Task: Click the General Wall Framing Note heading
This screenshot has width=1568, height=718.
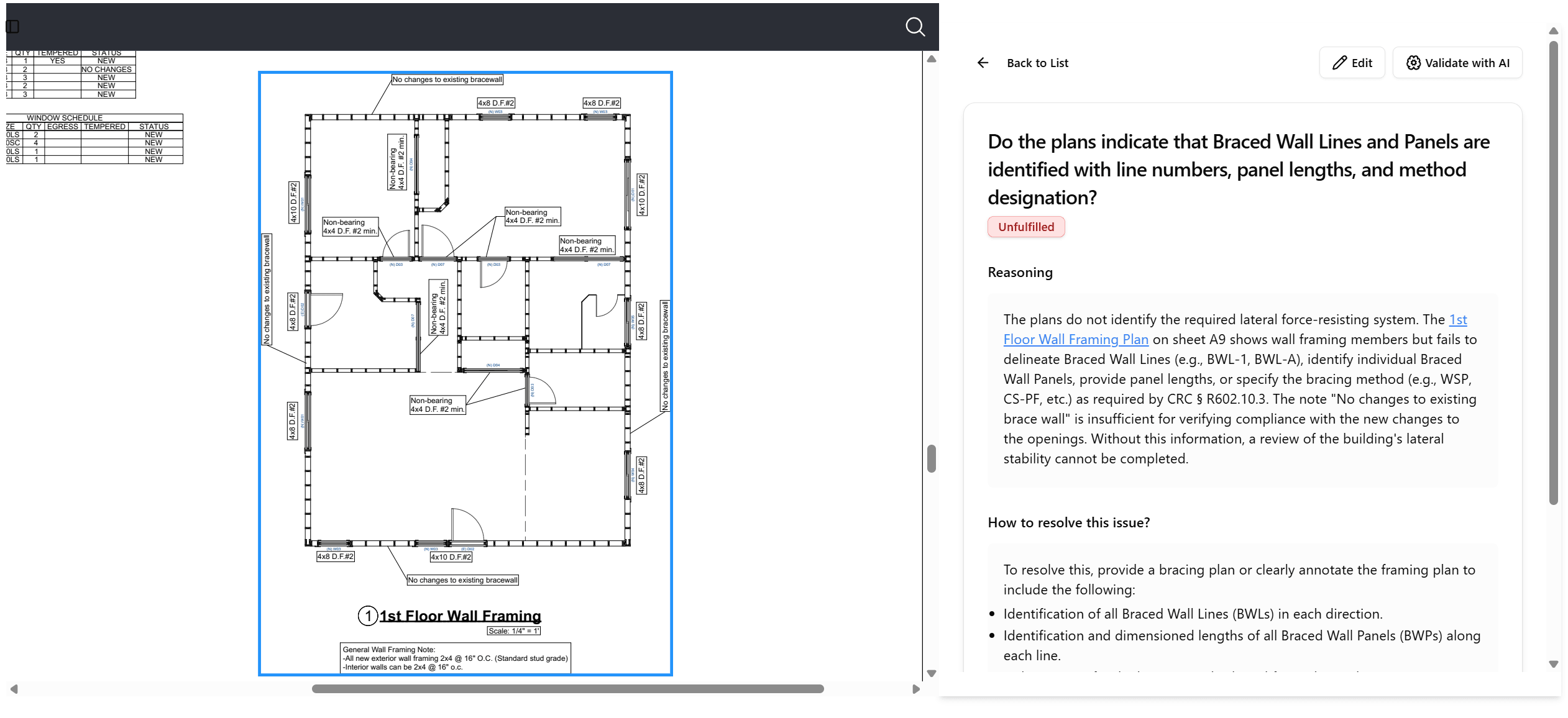Action: (389, 650)
